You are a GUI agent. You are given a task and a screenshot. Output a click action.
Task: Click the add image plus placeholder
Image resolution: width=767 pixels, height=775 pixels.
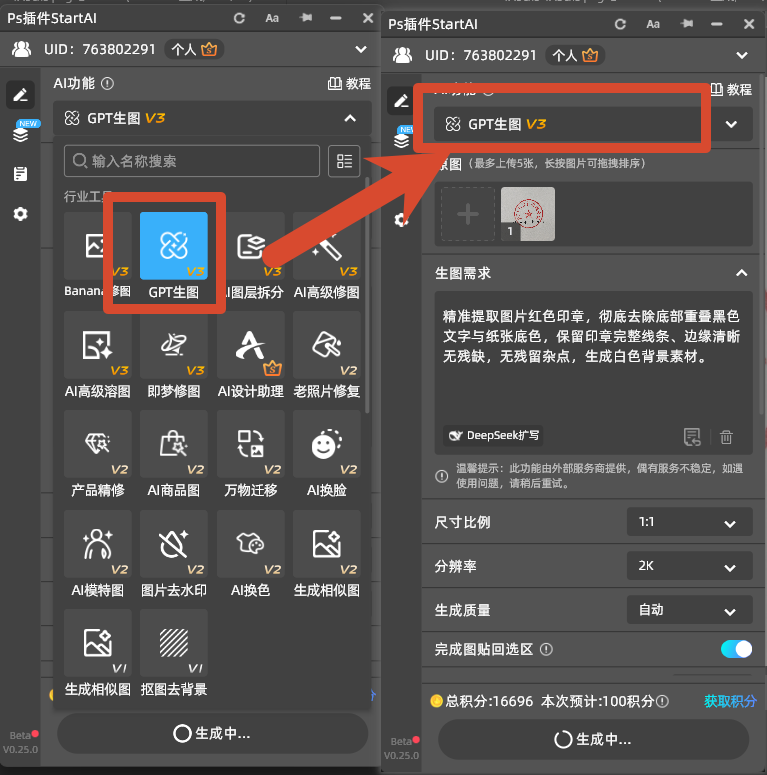(x=468, y=214)
